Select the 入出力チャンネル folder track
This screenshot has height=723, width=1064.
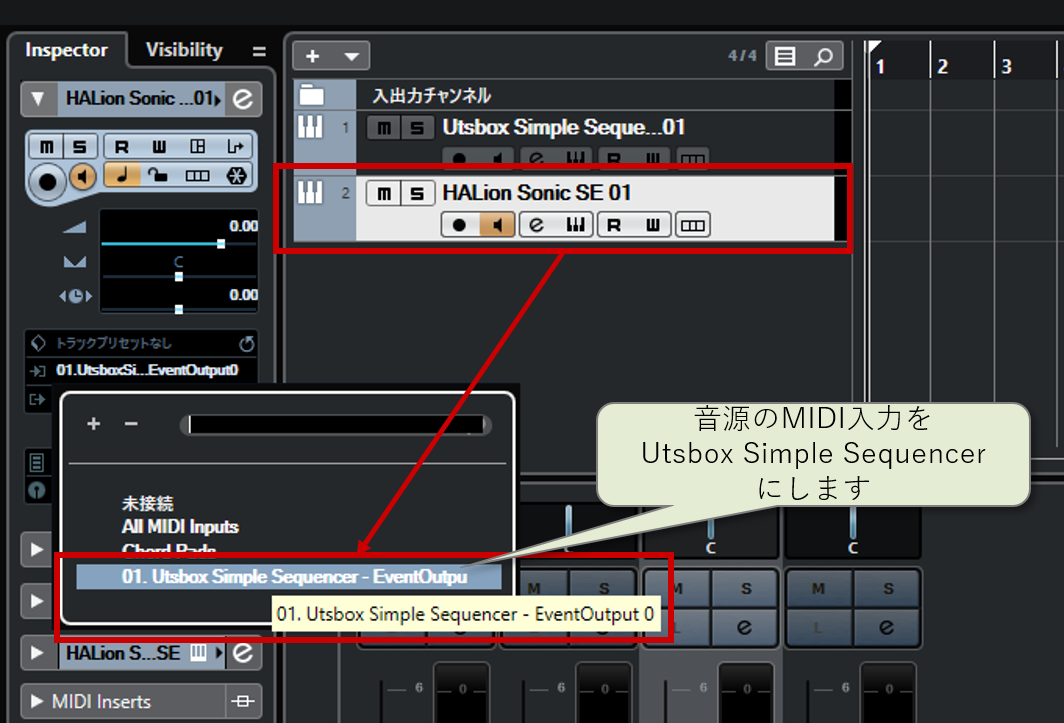click(432, 96)
